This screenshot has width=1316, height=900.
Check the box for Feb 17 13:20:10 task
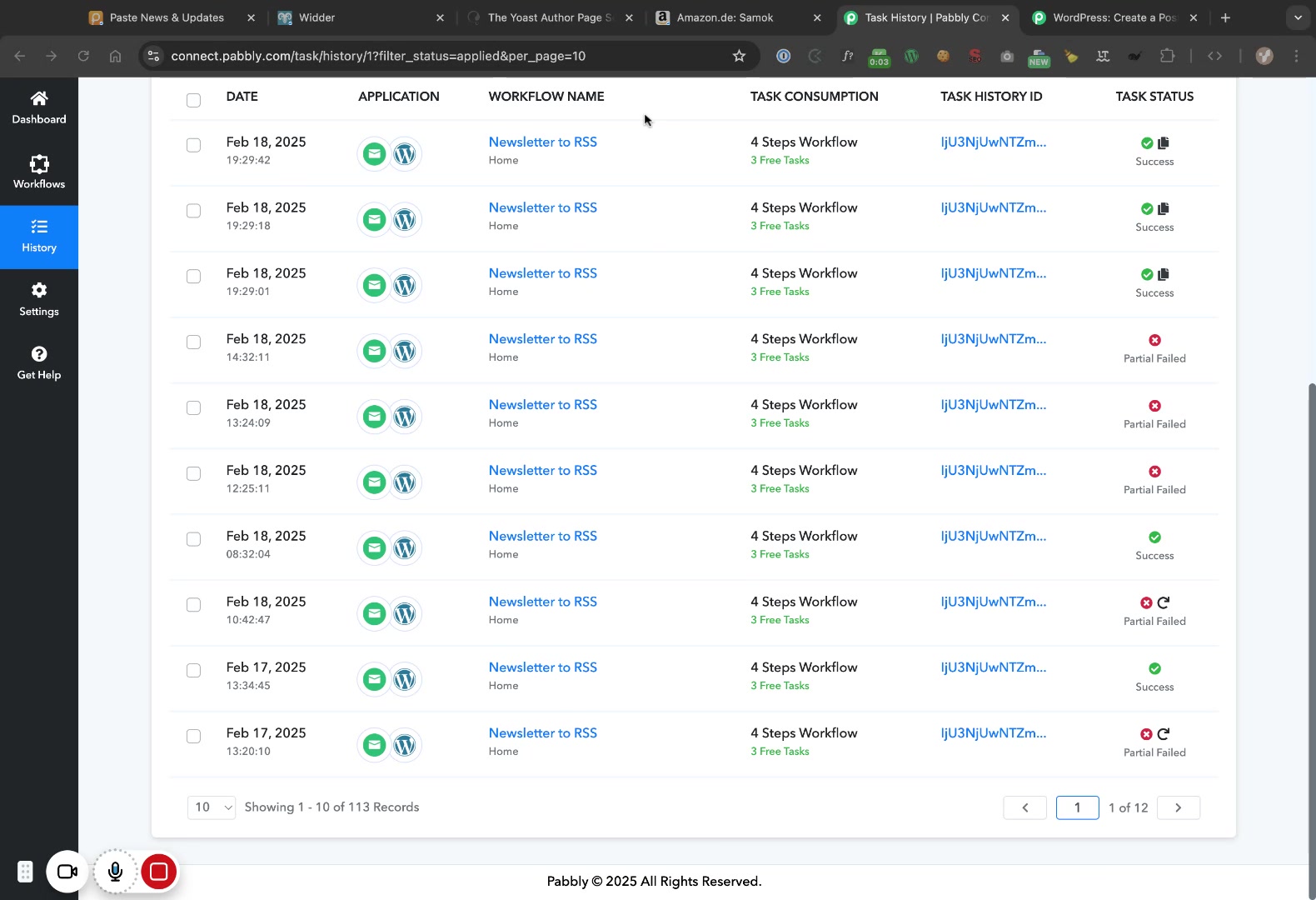[x=193, y=736]
